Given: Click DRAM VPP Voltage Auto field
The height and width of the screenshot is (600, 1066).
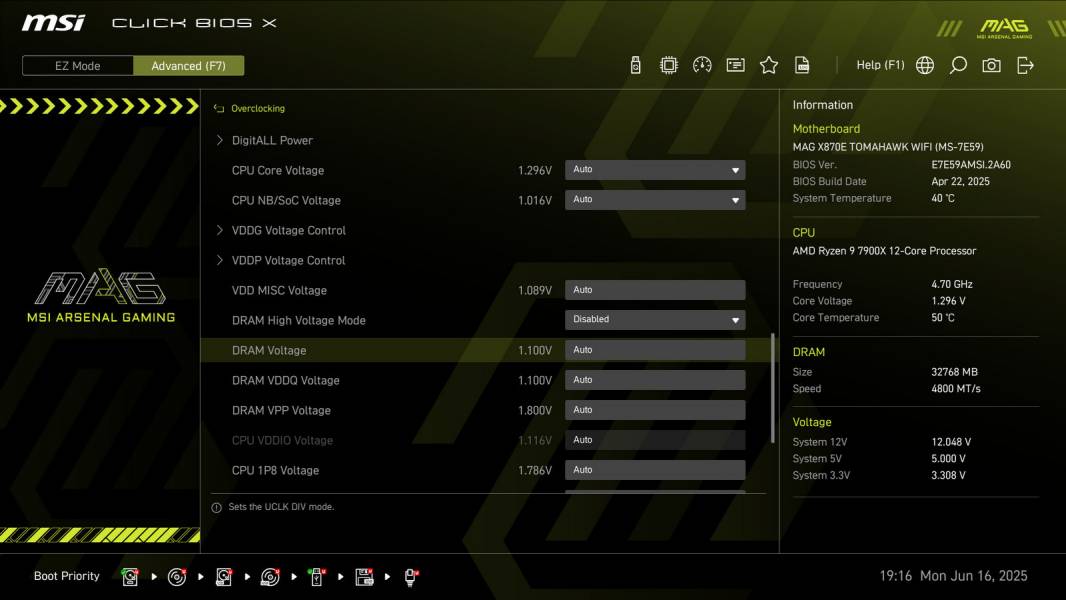Looking at the screenshot, I should click(x=655, y=410).
